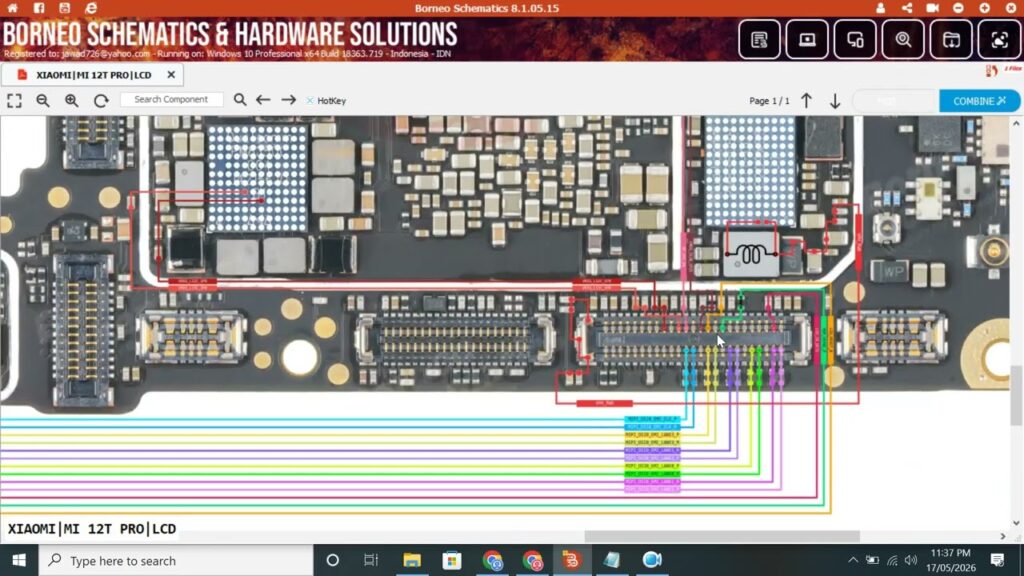The width and height of the screenshot is (1024, 576).
Task: Toggle the HotKey option
Action: click(327, 101)
